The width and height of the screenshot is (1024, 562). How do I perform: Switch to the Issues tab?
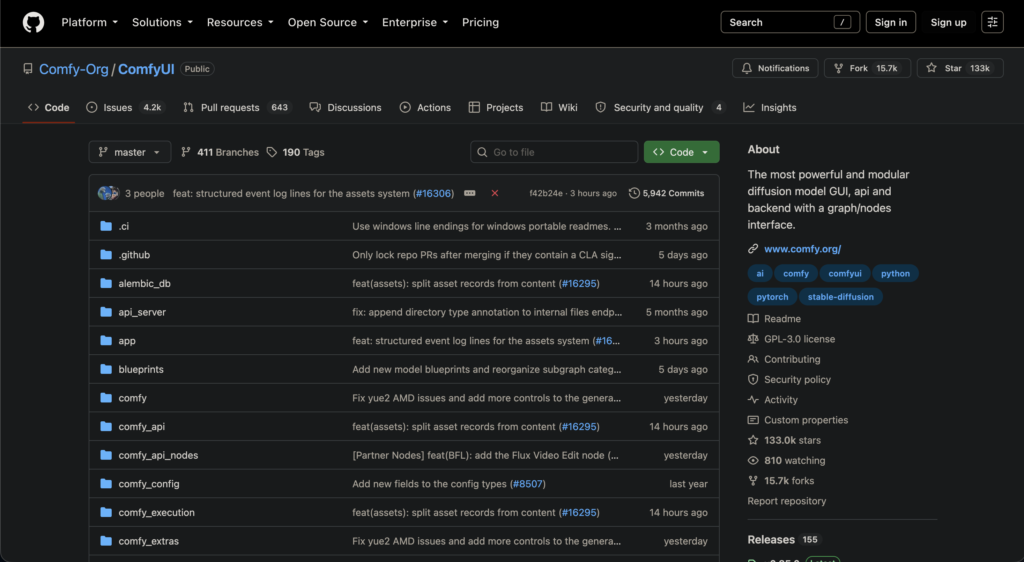[125, 108]
